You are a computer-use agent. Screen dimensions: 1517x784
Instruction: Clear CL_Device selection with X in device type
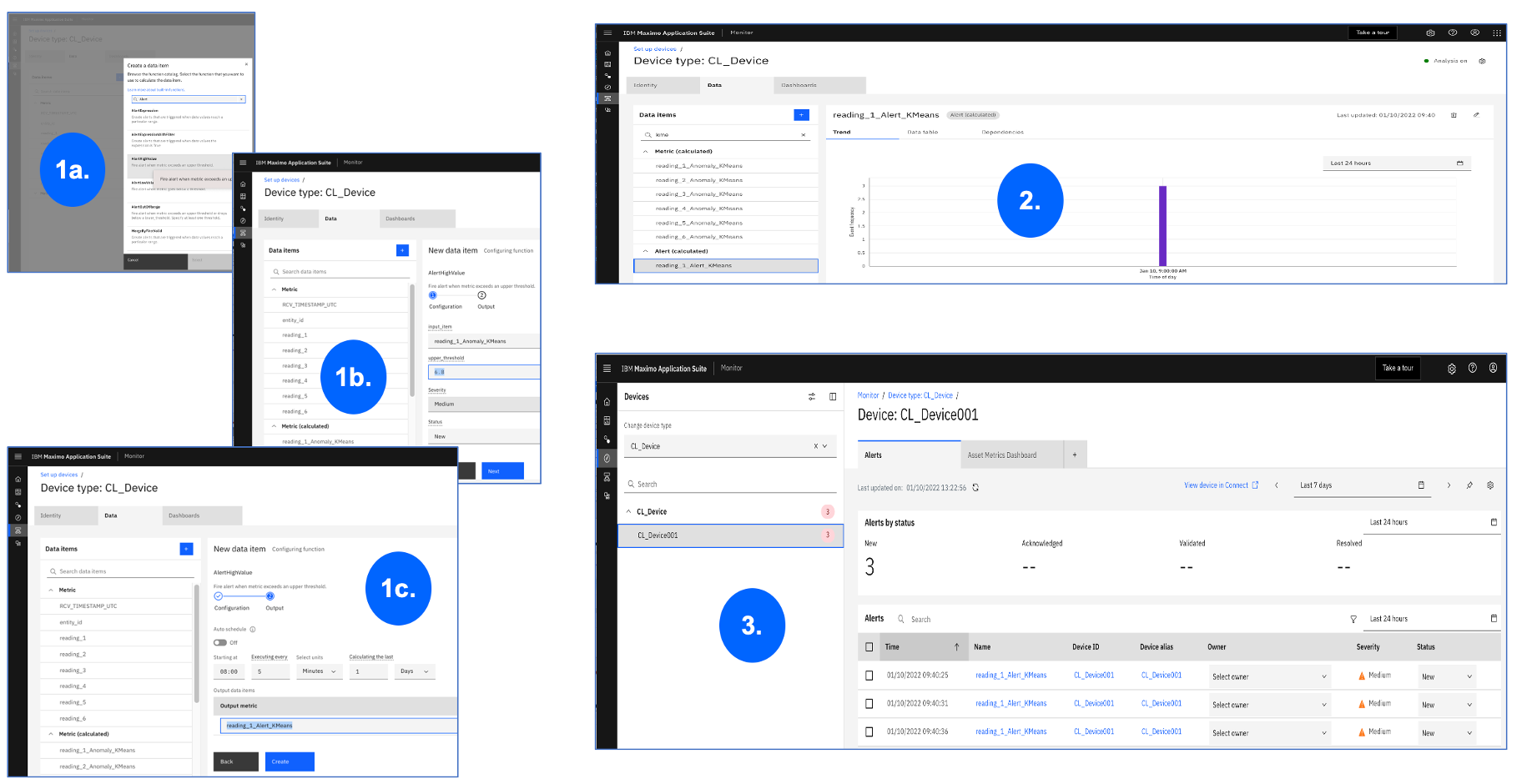(816, 446)
